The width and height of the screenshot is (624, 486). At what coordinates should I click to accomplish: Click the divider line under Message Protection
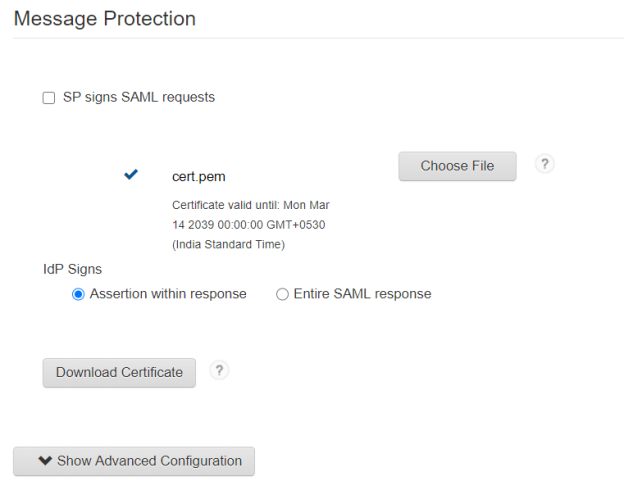pos(312,39)
